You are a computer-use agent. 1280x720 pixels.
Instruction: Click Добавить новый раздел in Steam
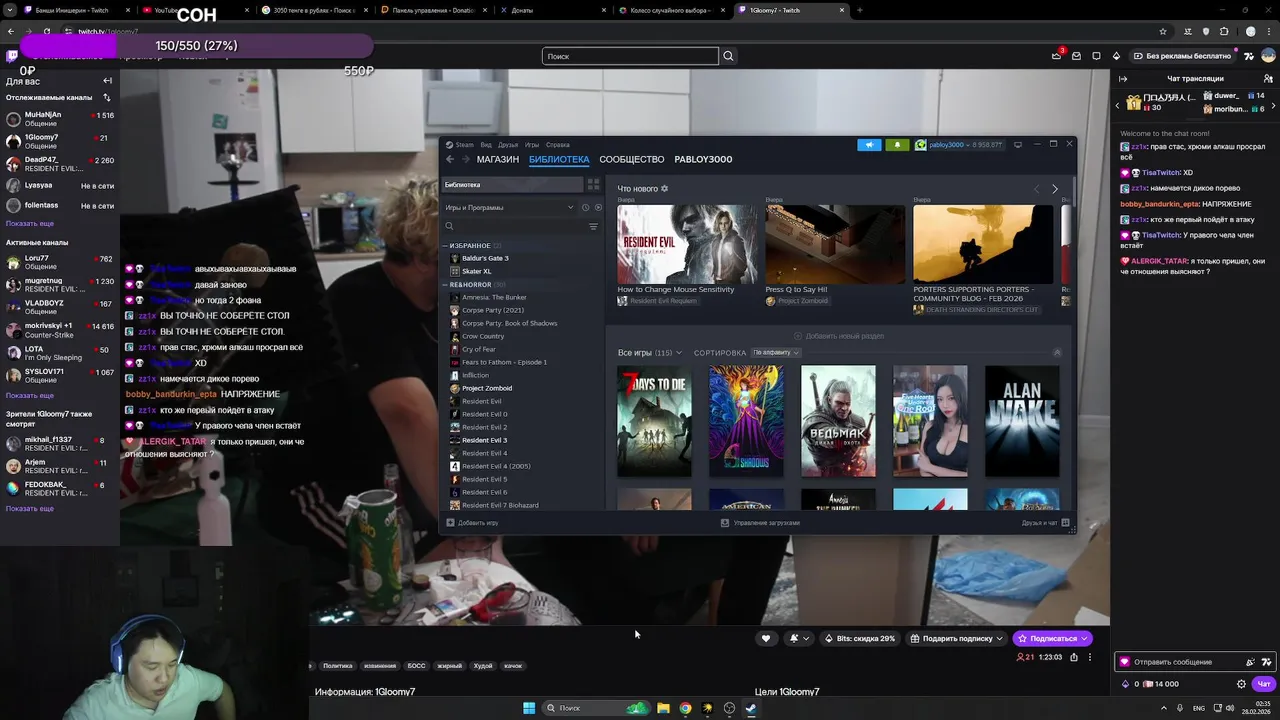[839, 336]
